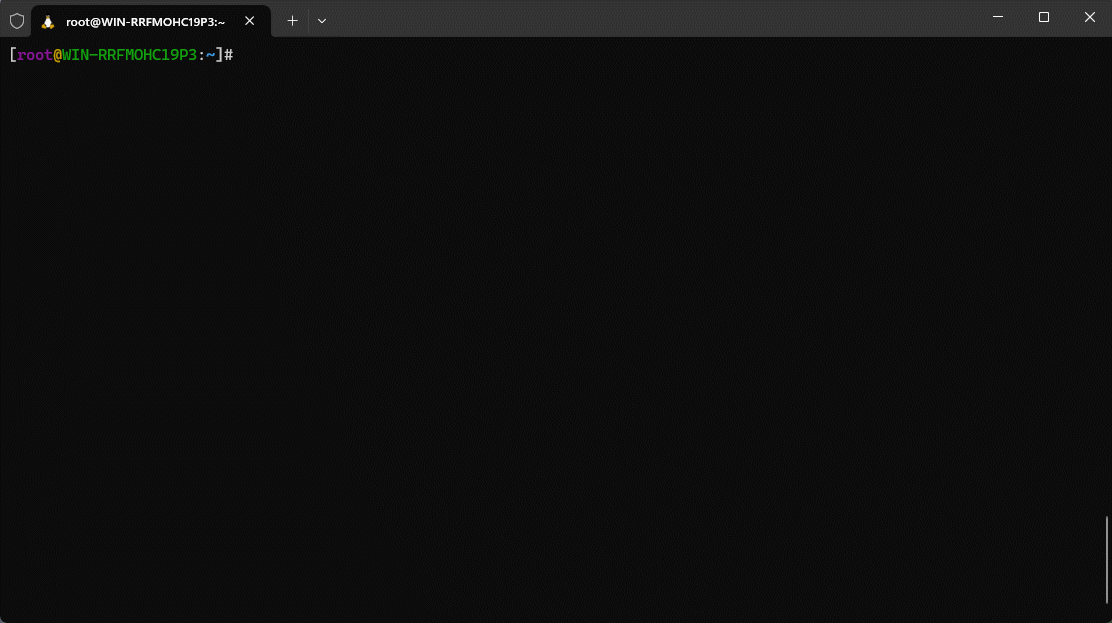
Task: Click the green hostname WIN-RRFMOHC19P3 in the prompt
Action: 130,55
